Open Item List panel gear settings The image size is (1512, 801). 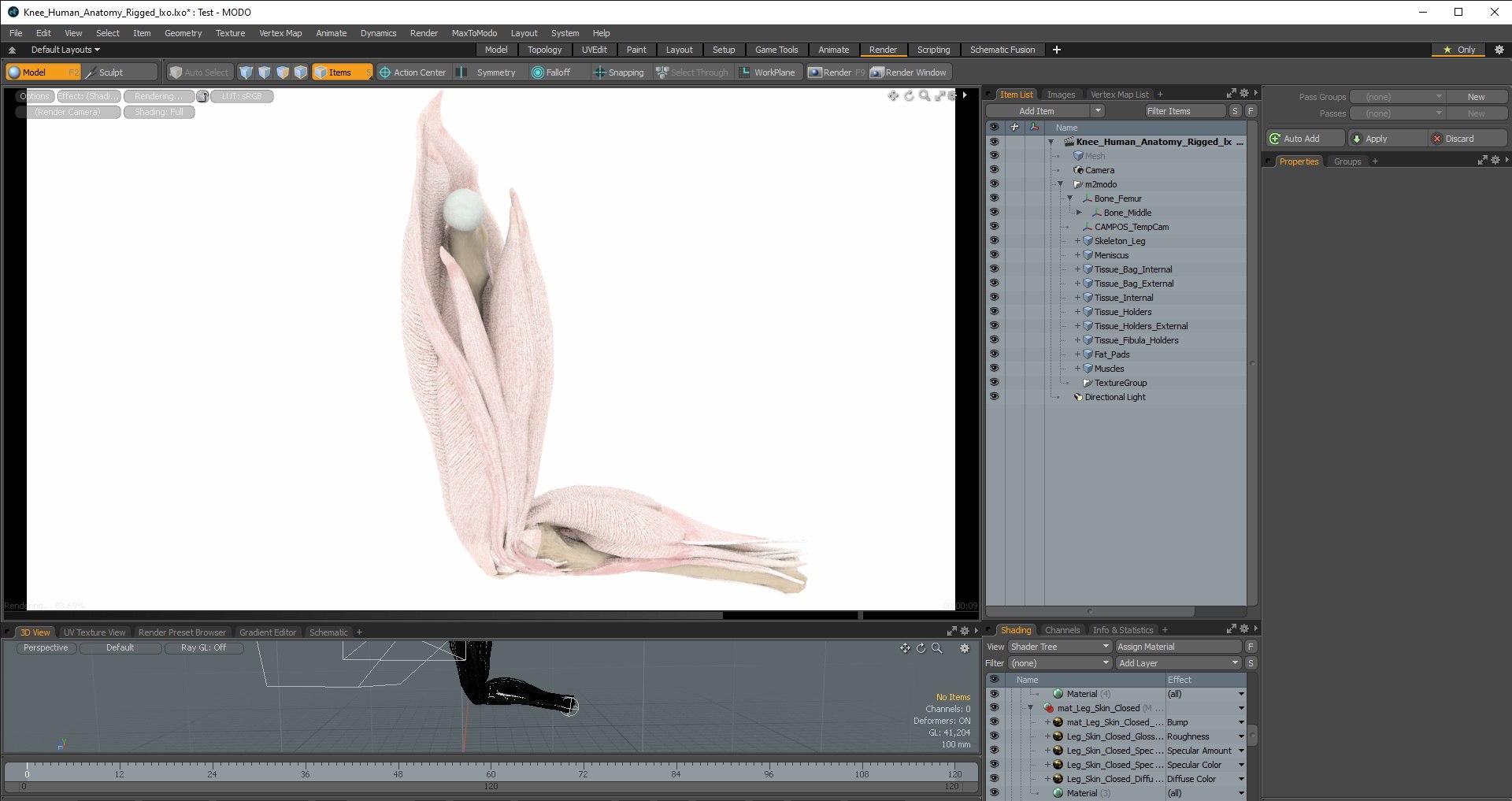point(1244,94)
